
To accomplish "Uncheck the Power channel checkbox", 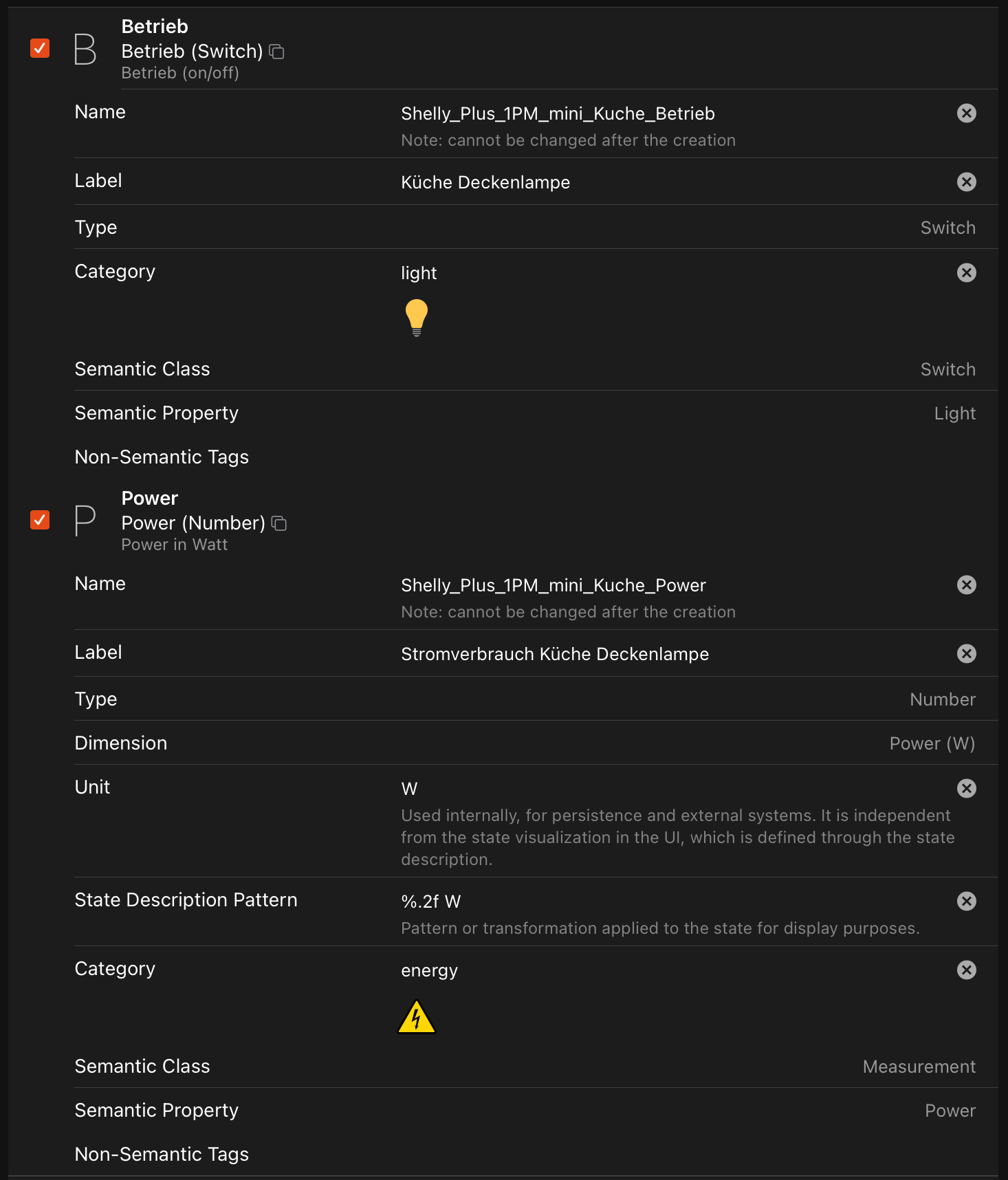I will [40, 520].
